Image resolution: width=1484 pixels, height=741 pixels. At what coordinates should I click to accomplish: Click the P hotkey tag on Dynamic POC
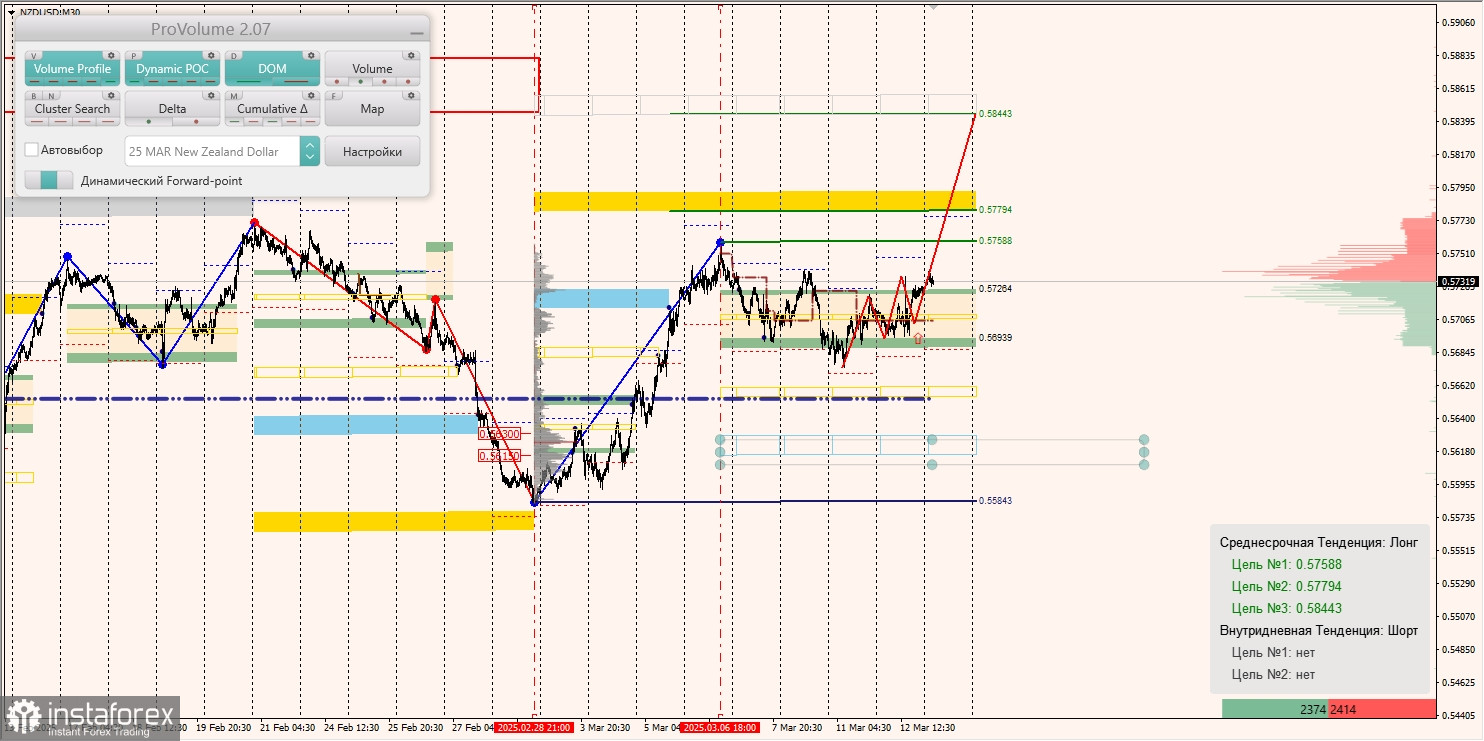point(134,56)
